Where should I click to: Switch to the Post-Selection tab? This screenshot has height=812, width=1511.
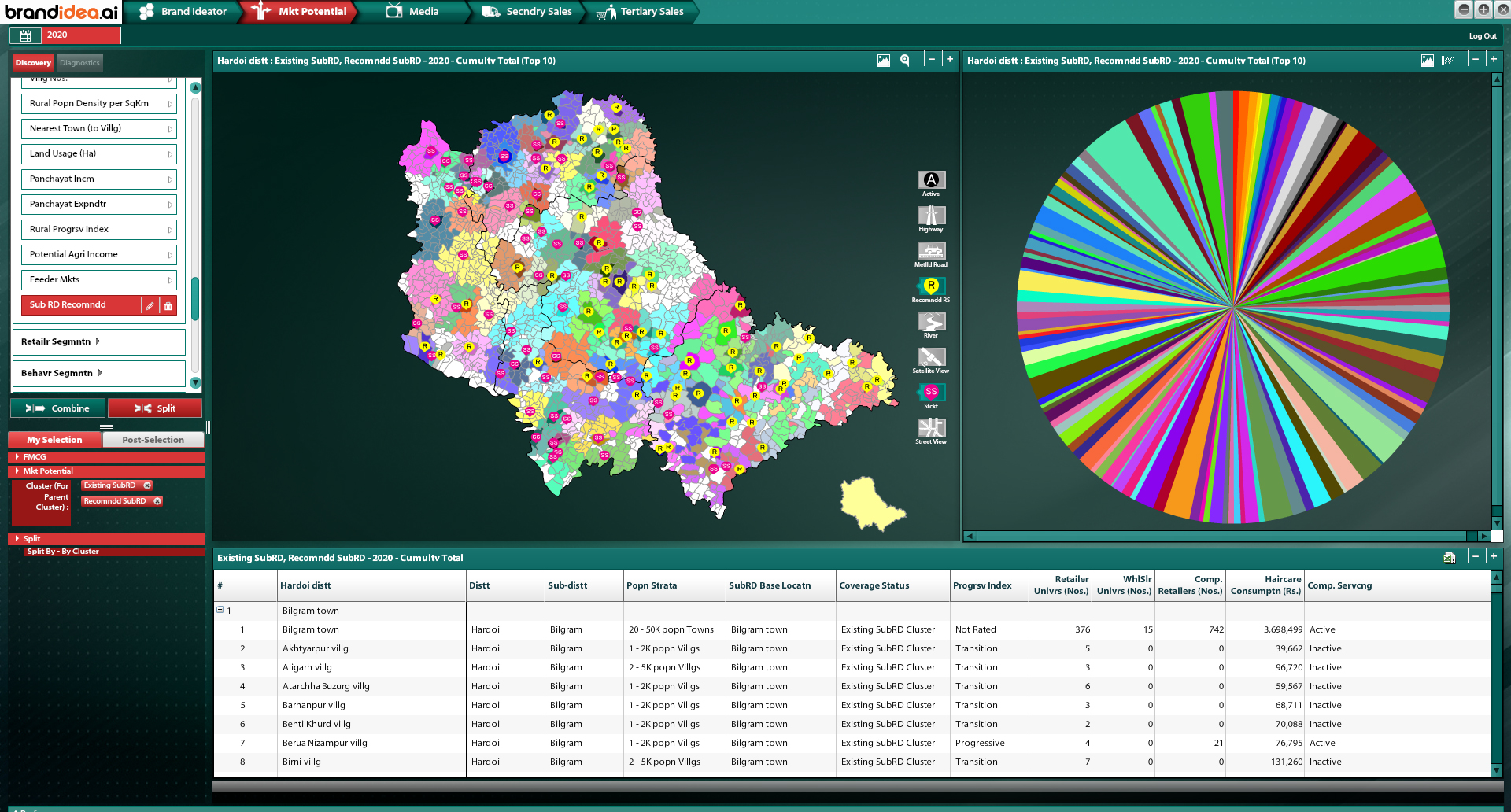click(153, 440)
